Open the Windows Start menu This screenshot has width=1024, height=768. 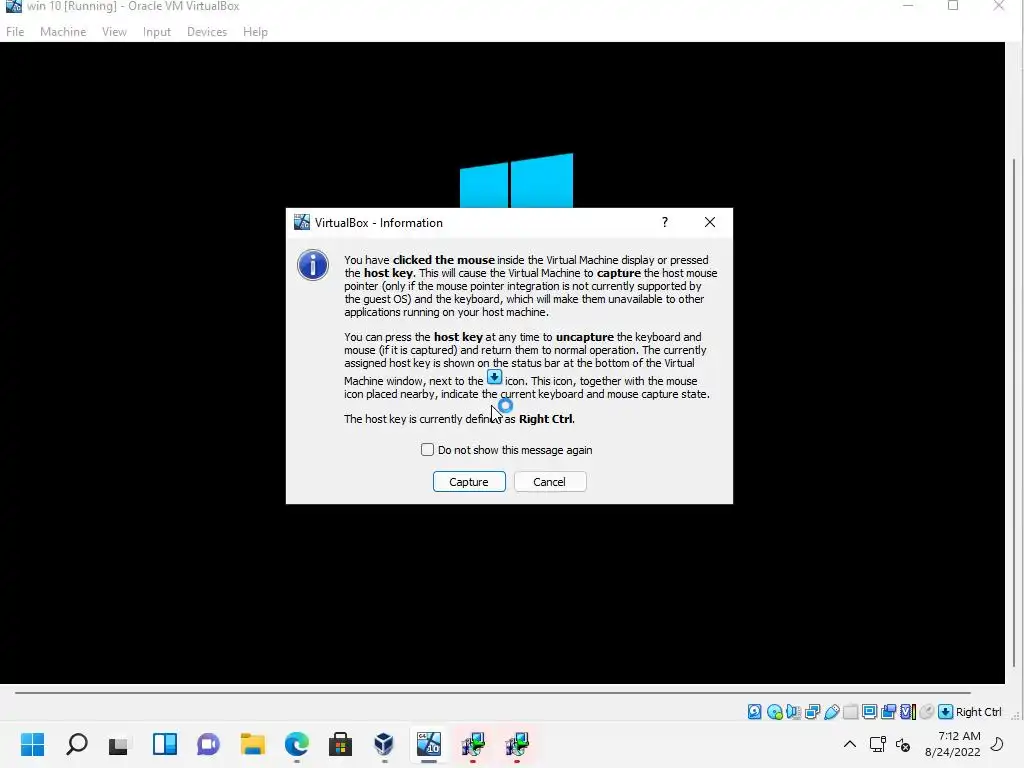(33, 744)
